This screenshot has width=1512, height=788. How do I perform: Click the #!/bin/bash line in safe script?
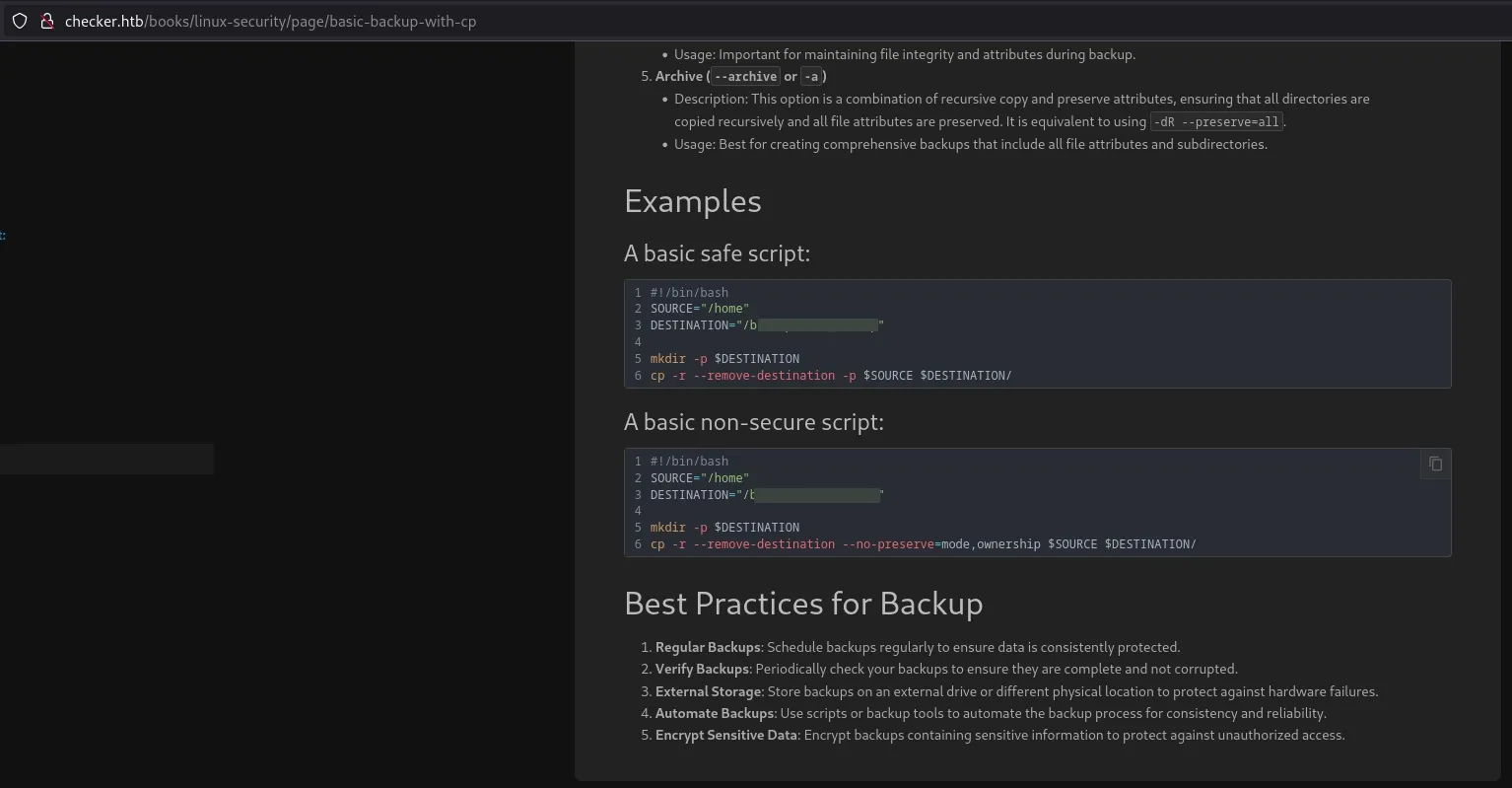[x=689, y=293]
